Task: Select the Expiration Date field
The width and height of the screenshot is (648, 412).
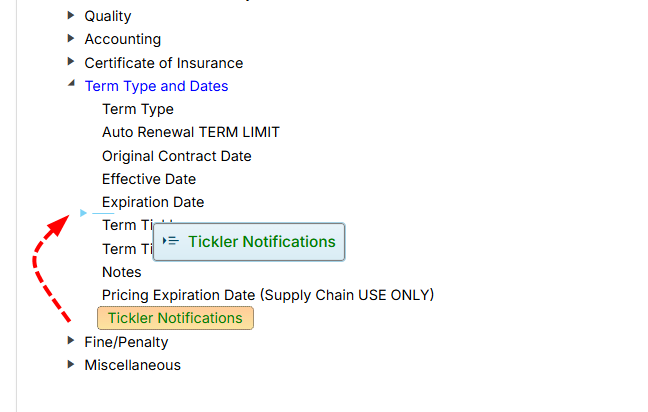Action: pos(152,202)
